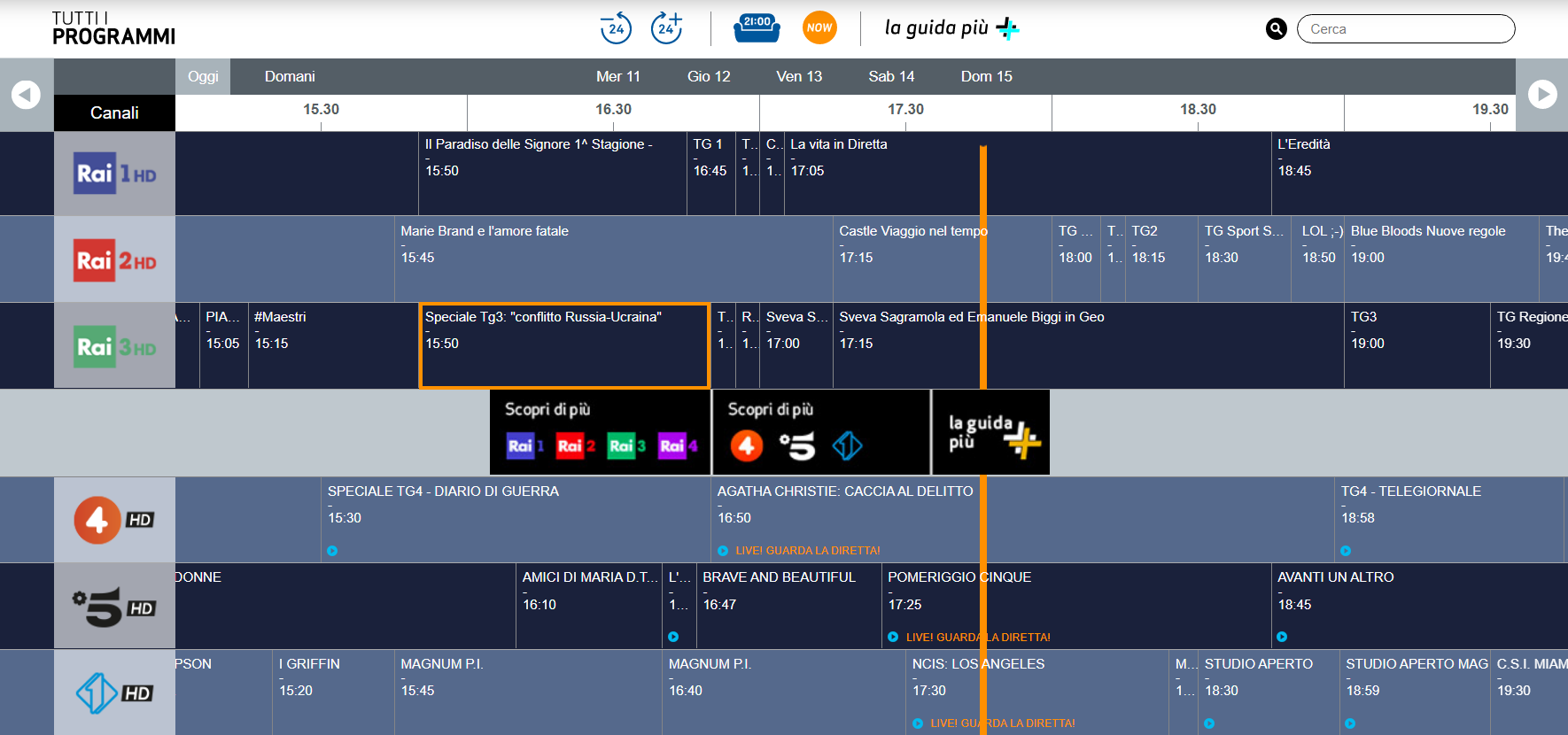
Task: Switch to Dom 15 tab
Action: tap(987, 76)
